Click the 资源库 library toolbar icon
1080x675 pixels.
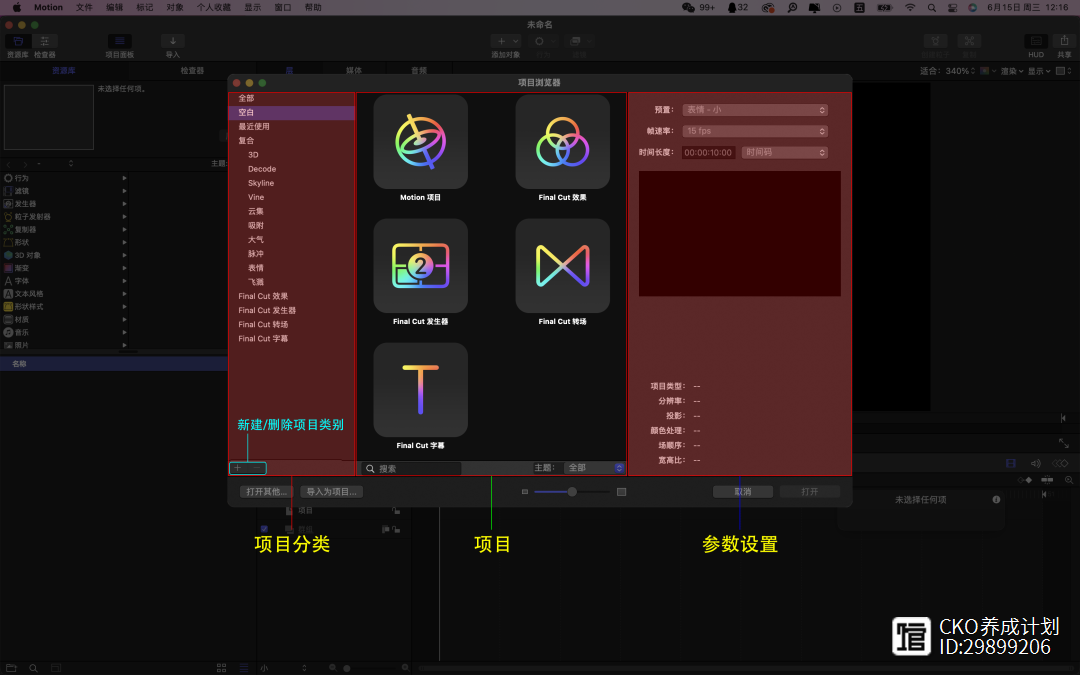click(x=18, y=41)
